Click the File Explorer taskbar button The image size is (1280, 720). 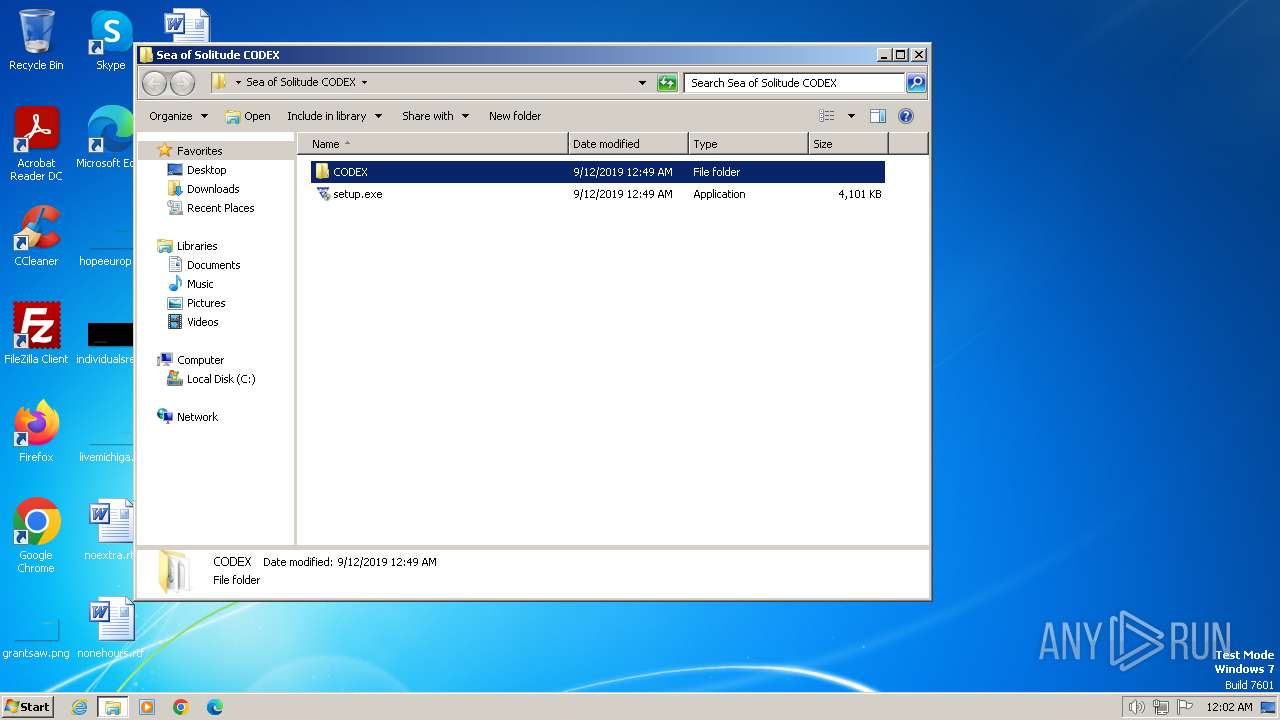[x=112, y=707]
